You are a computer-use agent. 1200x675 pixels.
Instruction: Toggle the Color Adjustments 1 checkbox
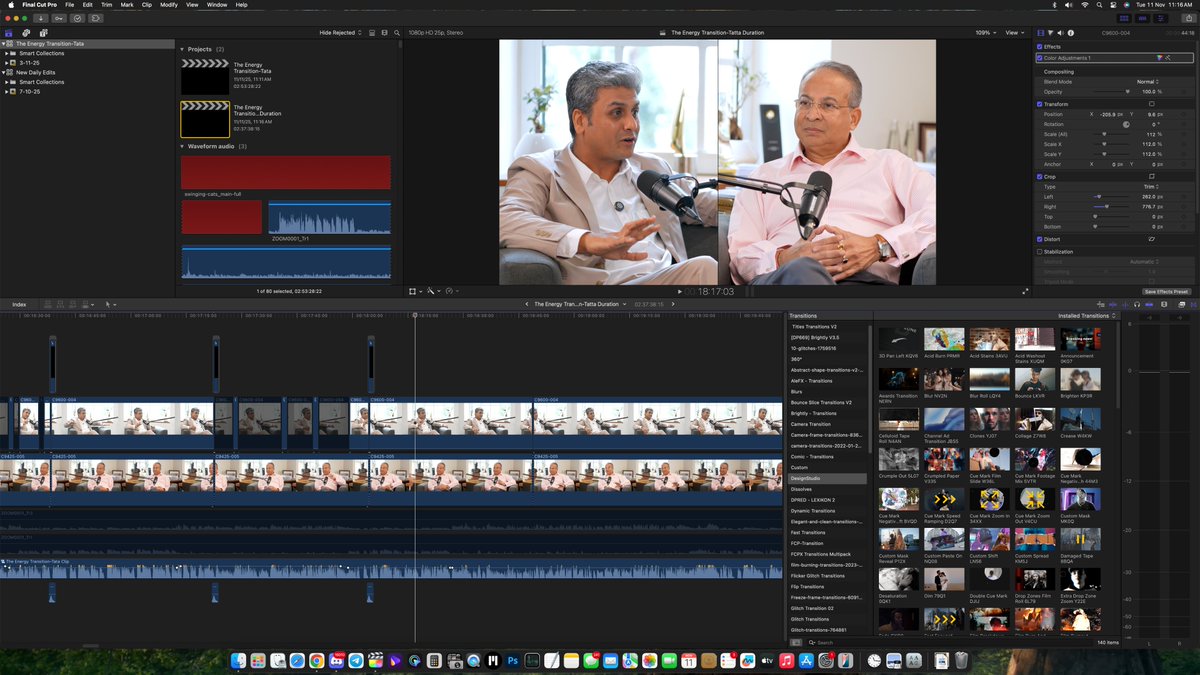tap(1040, 58)
